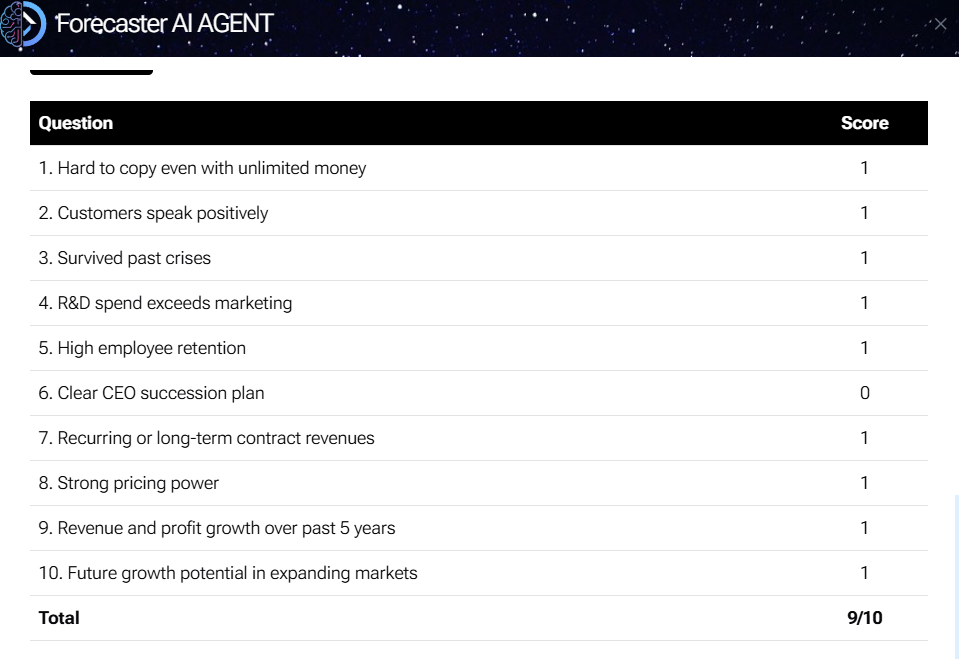Click the Forecaster AI AGENT title

pos(164,24)
